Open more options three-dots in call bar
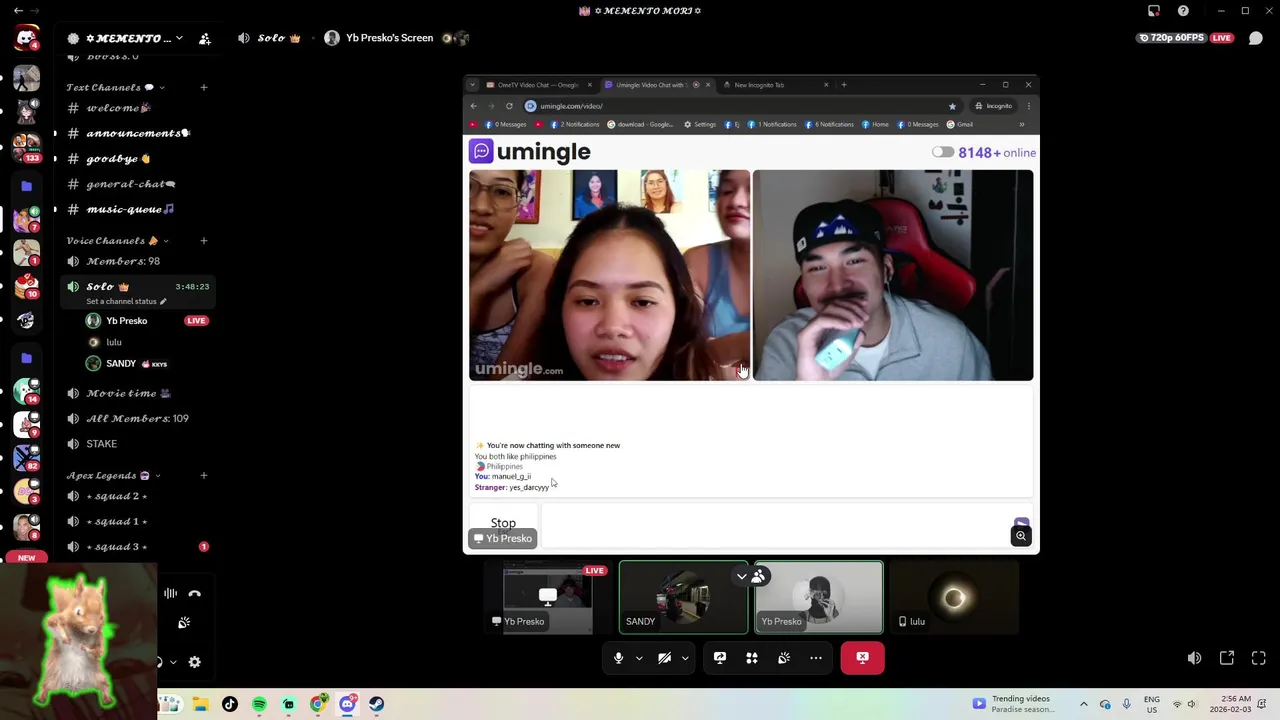Viewport: 1280px width, 720px height. tap(816, 658)
